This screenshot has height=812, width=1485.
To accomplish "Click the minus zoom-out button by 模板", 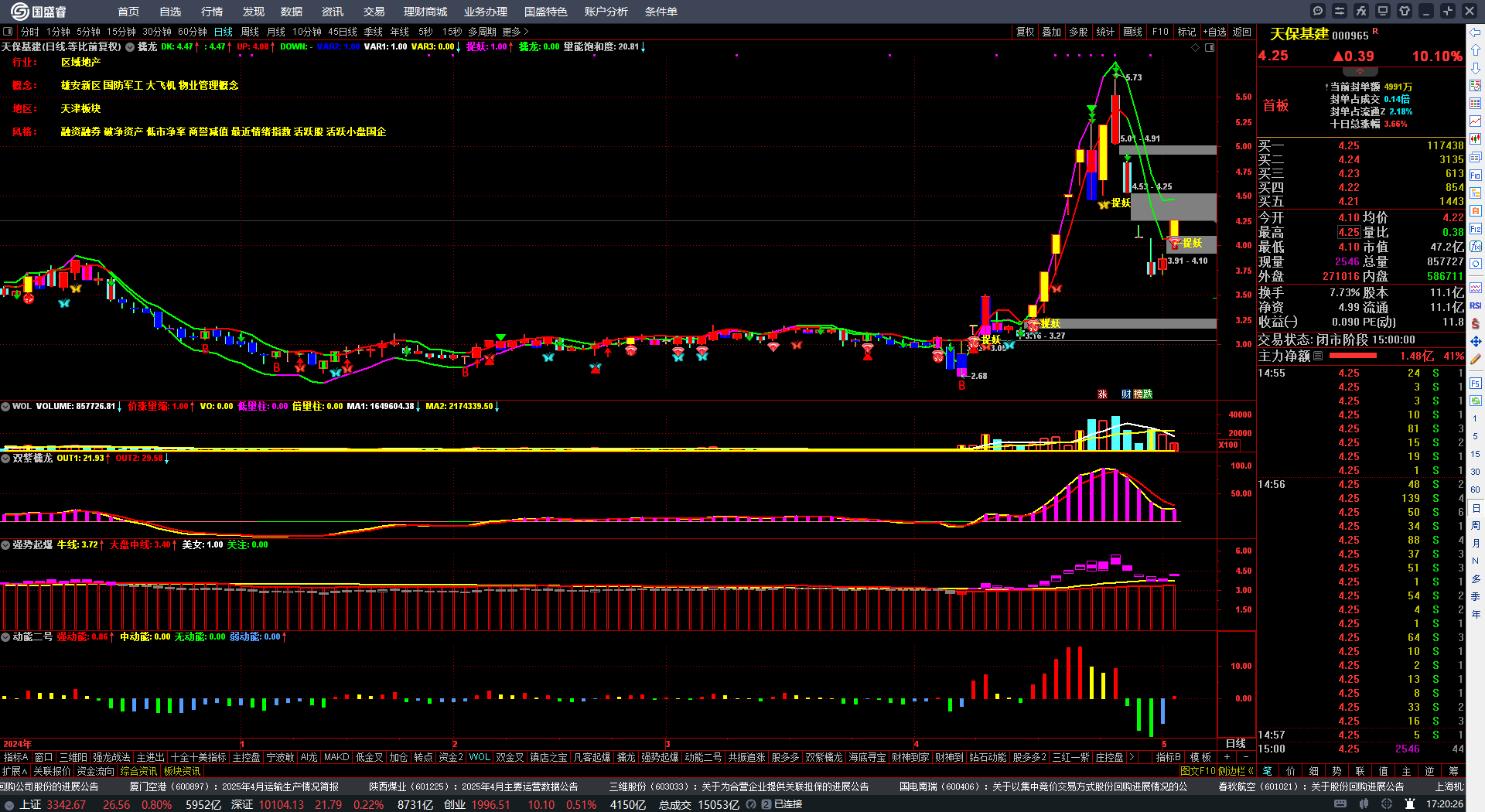I will click(x=1245, y=757).
